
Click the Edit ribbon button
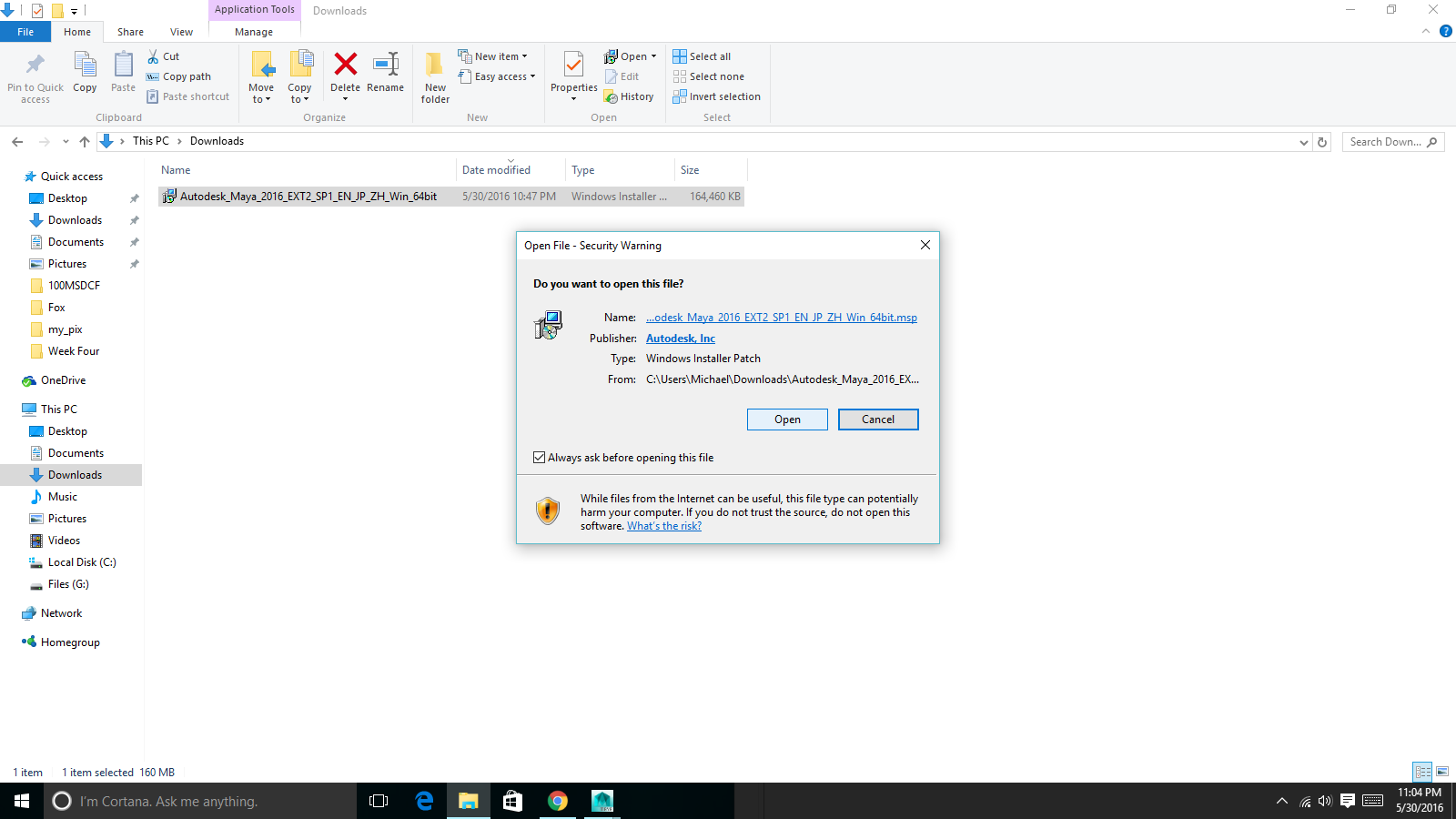[622, 76]
